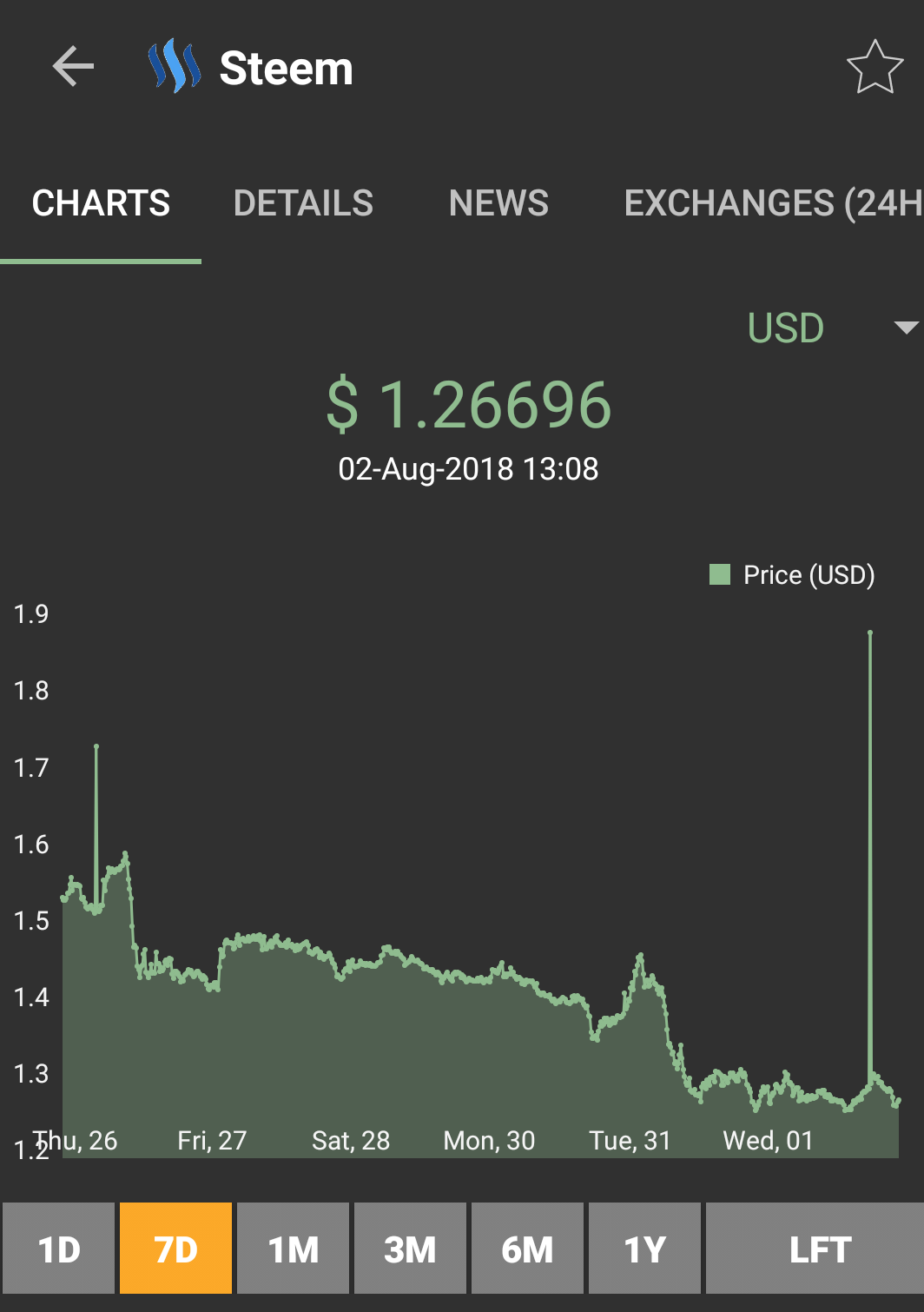Select the 1D time range
Viewport: 924px width, 1312px height.
click(59, 1249)
